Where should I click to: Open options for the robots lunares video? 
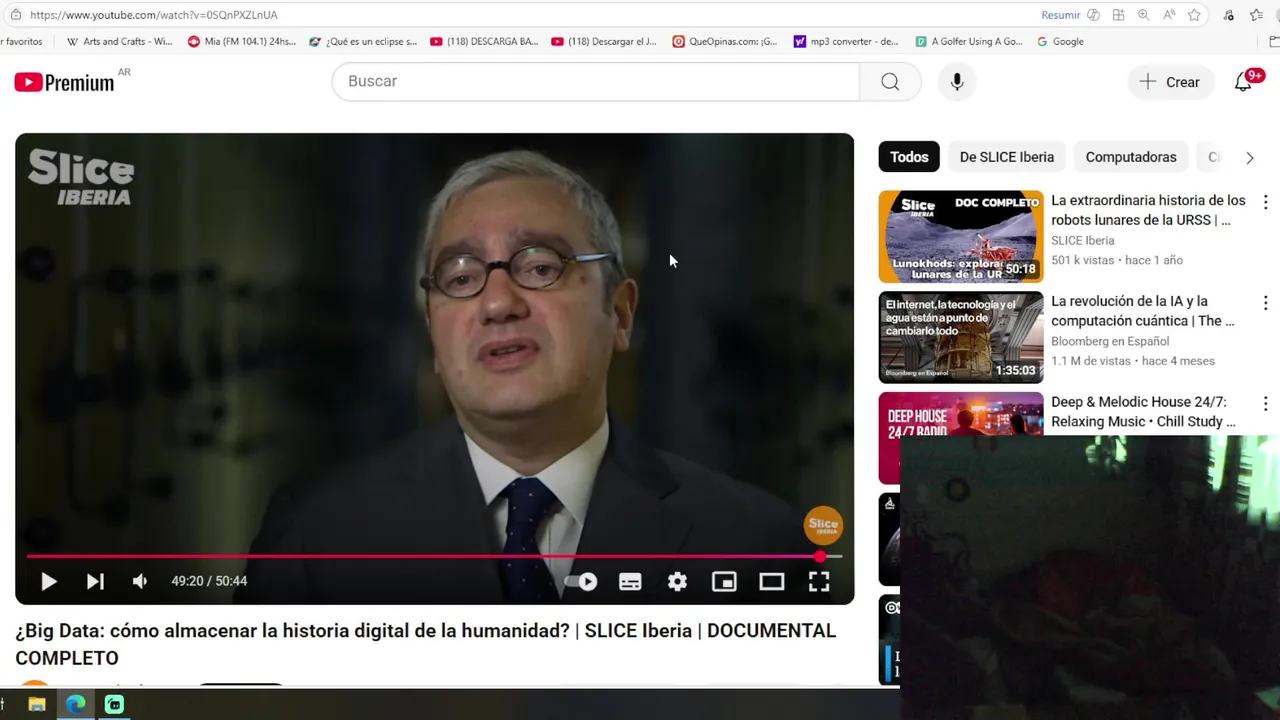click(x=1265, y=202)
